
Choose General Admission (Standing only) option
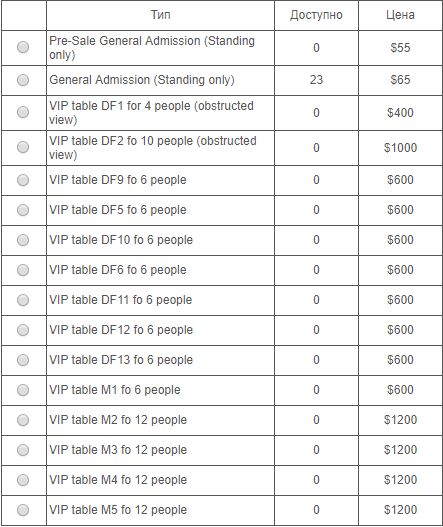pos(23,80)
